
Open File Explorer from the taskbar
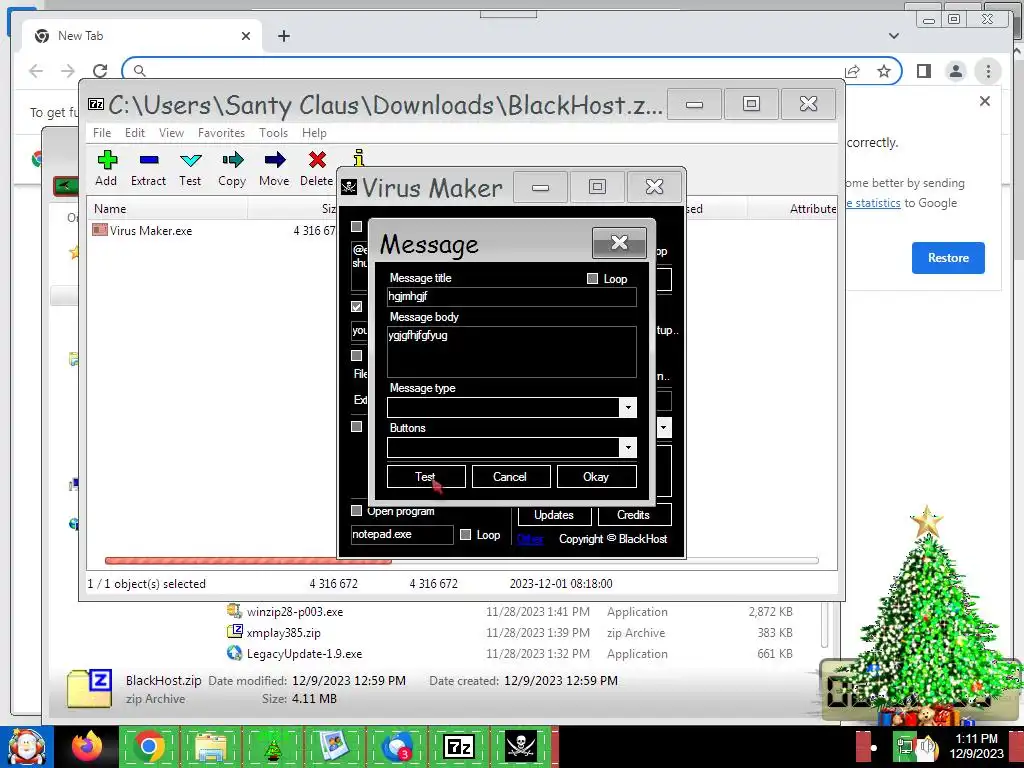pyautogui.click(x=211, y=748)
